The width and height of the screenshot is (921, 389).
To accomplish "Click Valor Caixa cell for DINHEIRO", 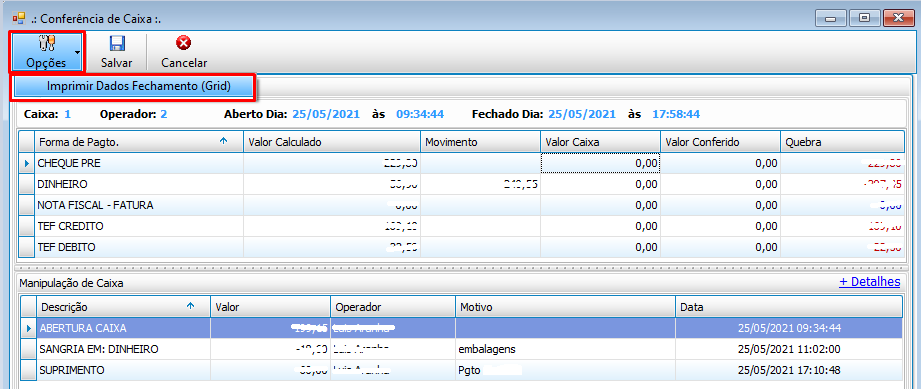I will point(600,184).
